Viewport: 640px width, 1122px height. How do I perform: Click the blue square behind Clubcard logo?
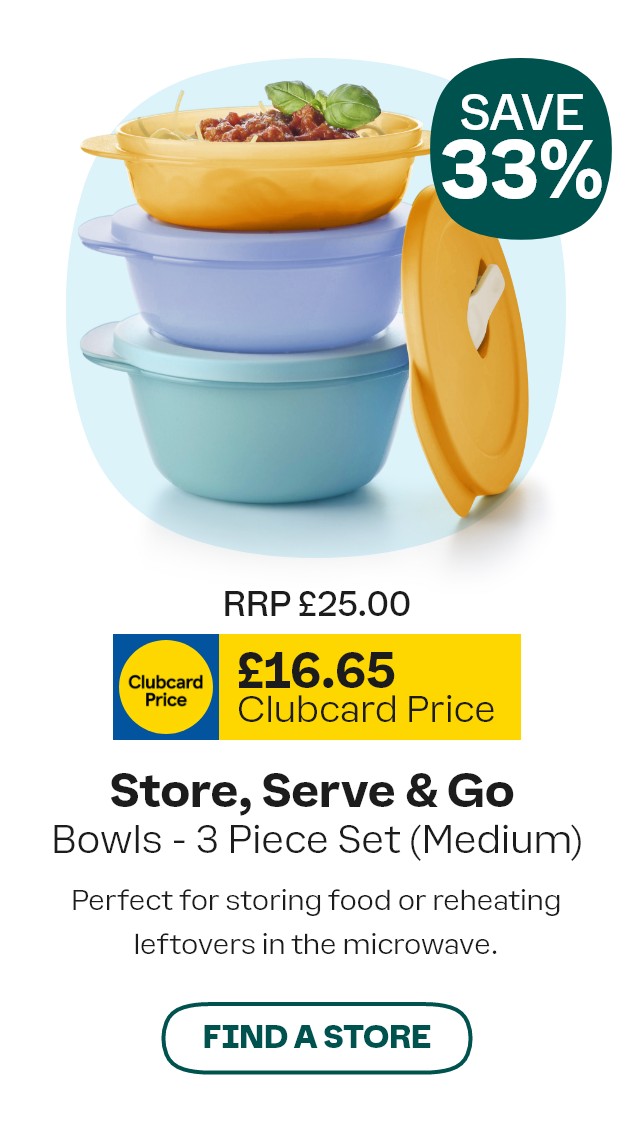pyautogui.click(x=165, y=687)
